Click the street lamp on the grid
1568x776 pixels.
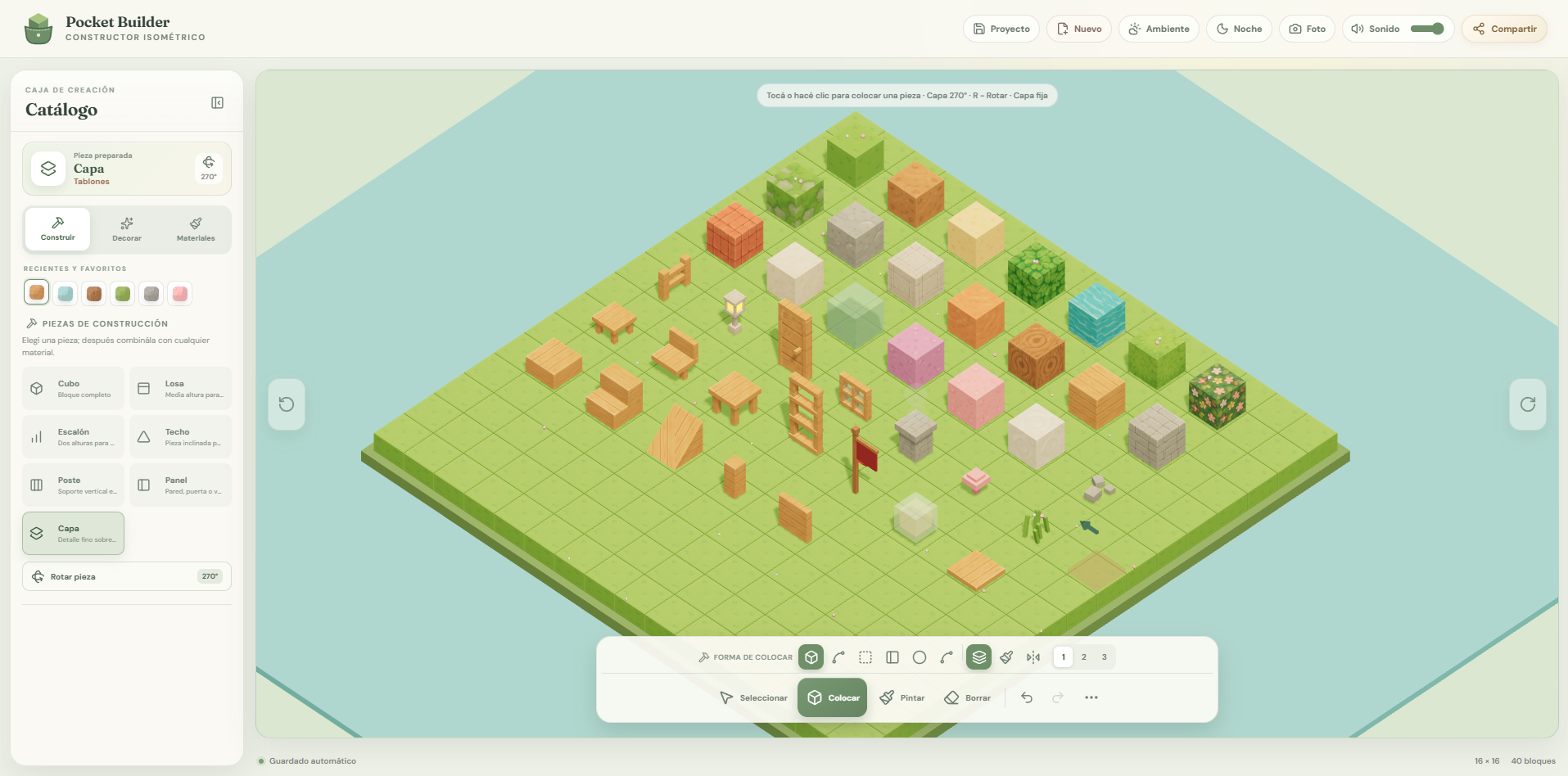pyautogui.click(x=734, y=311)
